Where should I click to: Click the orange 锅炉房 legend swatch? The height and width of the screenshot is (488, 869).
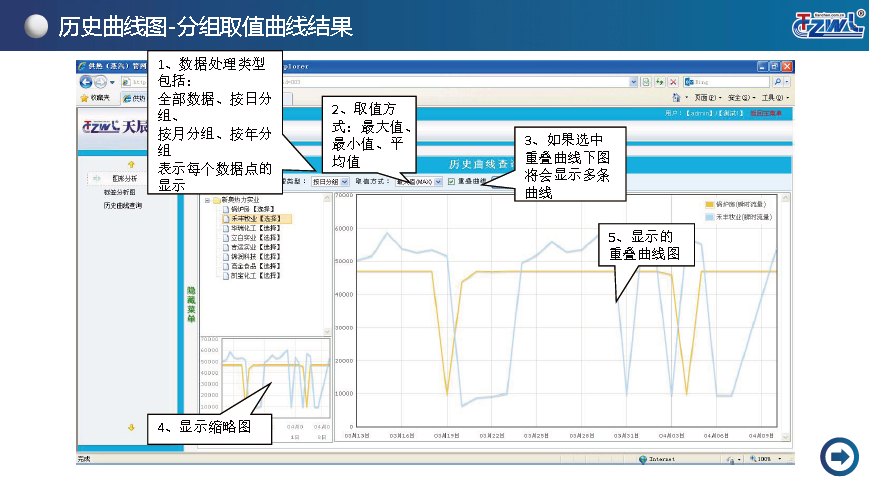tap(709, 204)
